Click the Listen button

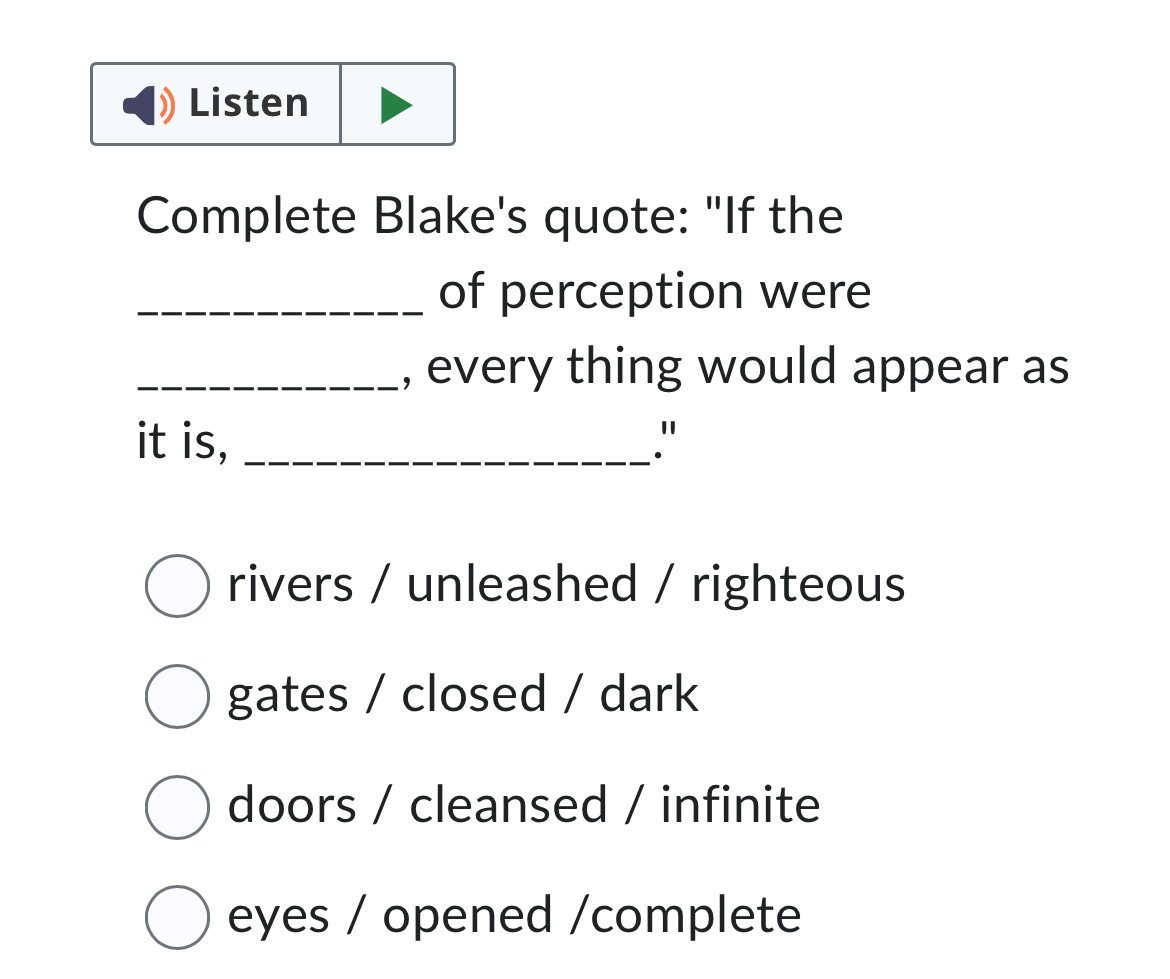point(216,103)
